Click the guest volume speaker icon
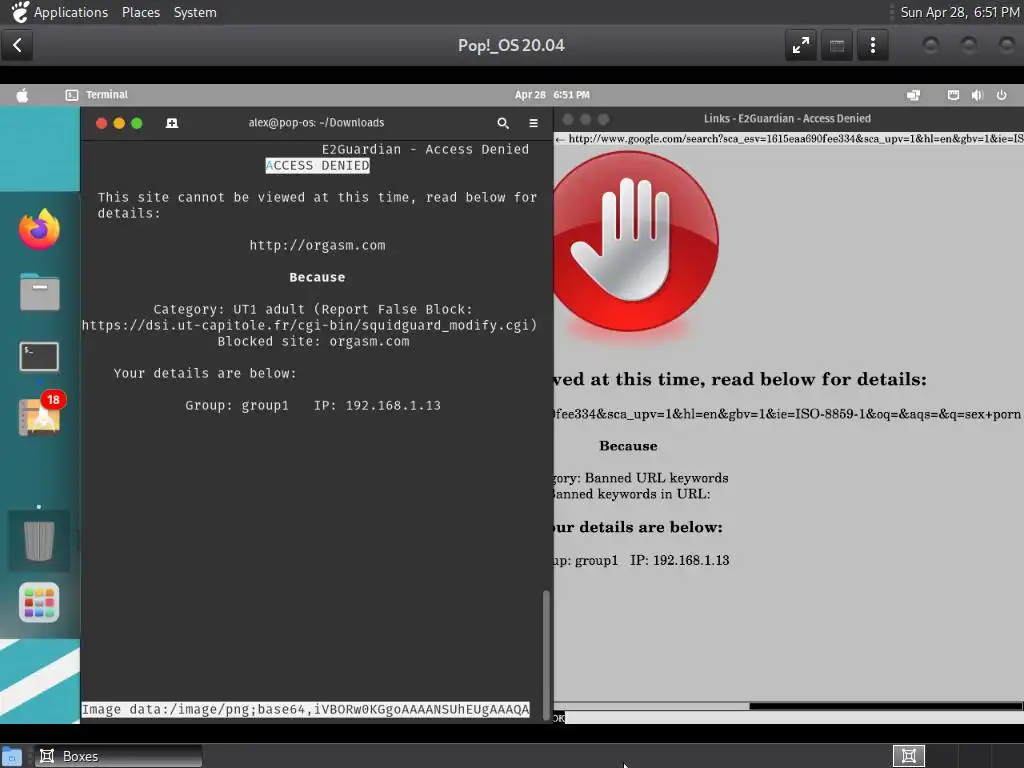Screen dimensions: 1024x768 point(977,95)
